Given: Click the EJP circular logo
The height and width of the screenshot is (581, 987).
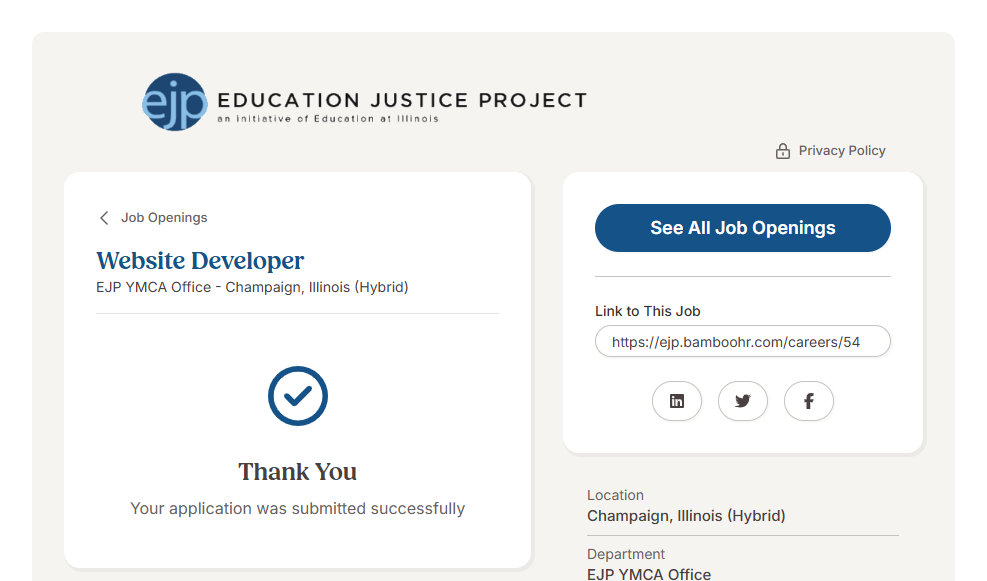Looking at the screenshot, I should pyautogui.click(x=175, y=102).
